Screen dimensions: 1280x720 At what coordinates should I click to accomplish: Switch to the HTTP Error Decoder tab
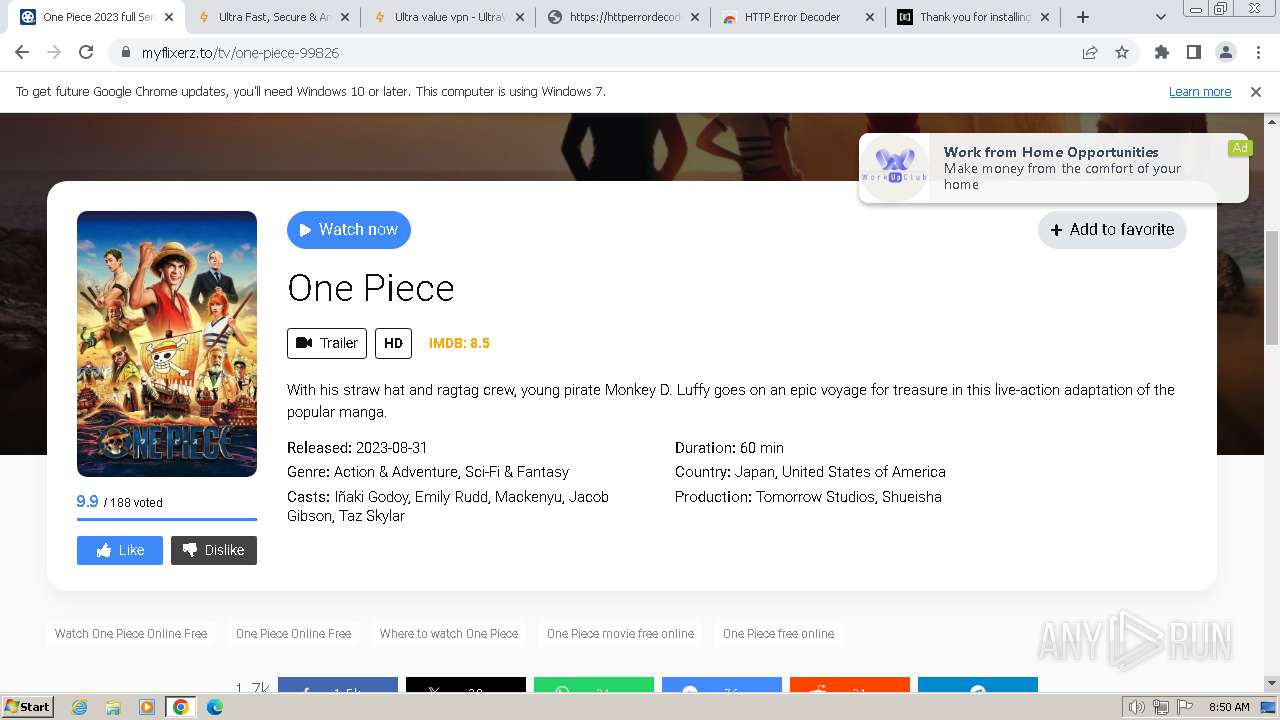(x=798, y=17)
